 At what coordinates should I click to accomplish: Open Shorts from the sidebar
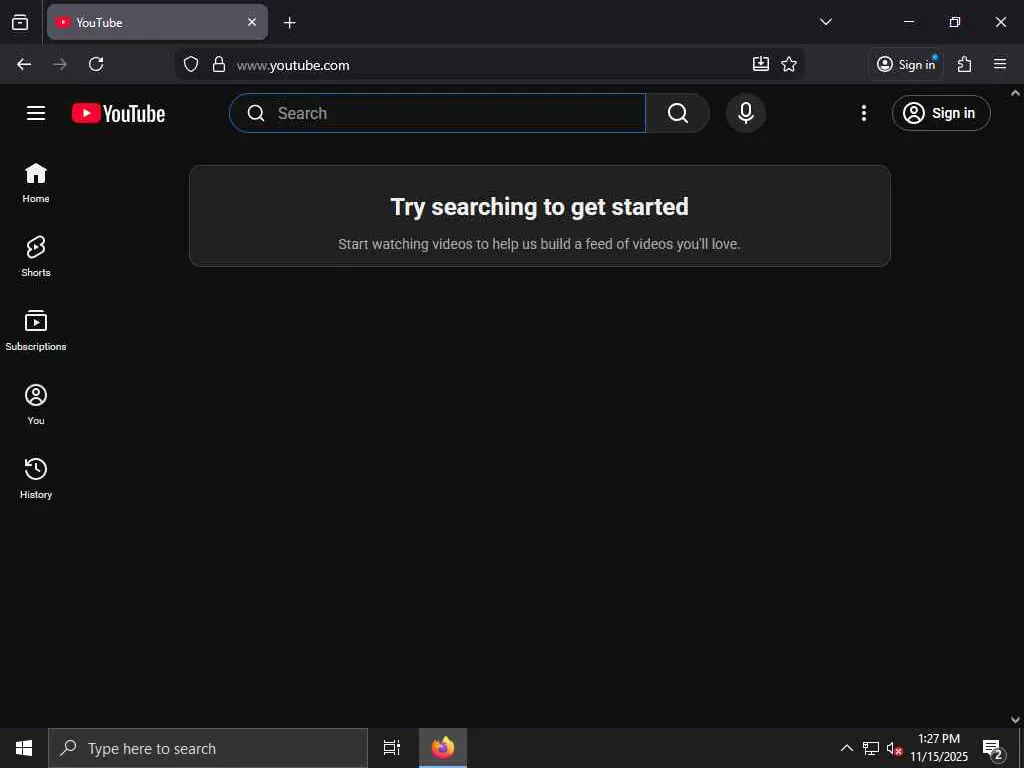click(36, 257)
